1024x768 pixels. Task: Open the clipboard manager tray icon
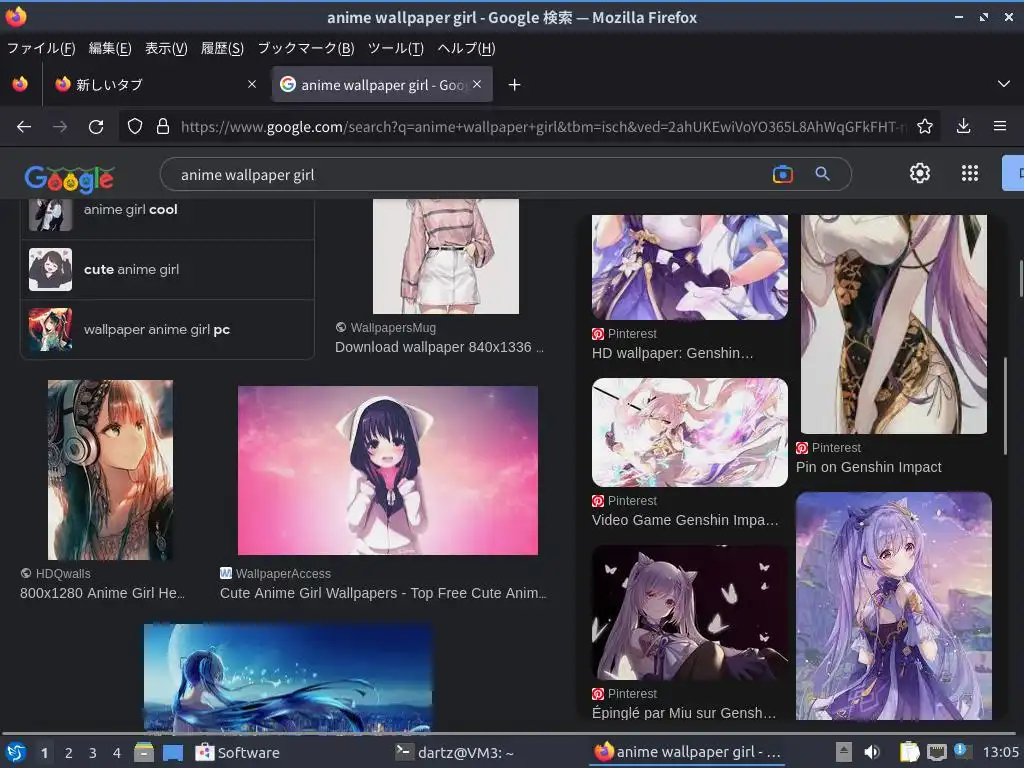(909, 752)
